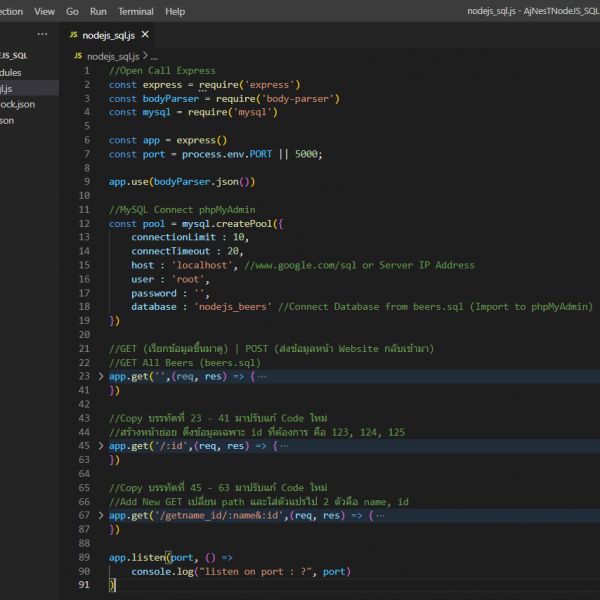Click line number 89 in the gutter
Screen dimensions: 600x600
(84, 557)
